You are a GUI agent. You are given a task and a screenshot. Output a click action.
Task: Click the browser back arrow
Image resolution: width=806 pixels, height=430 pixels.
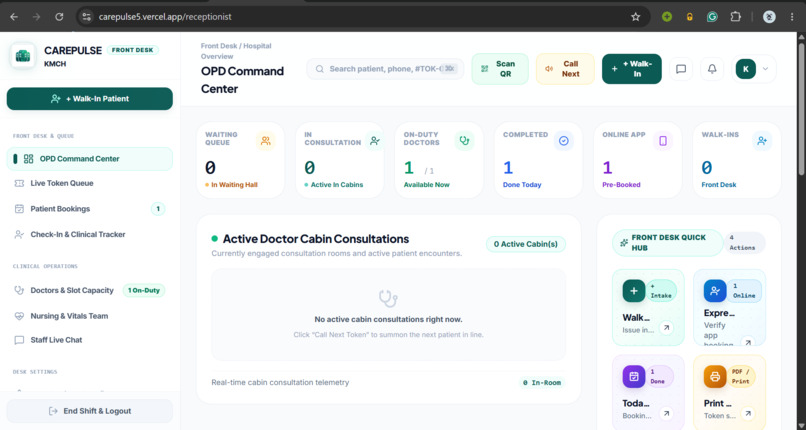click(14, 16)
